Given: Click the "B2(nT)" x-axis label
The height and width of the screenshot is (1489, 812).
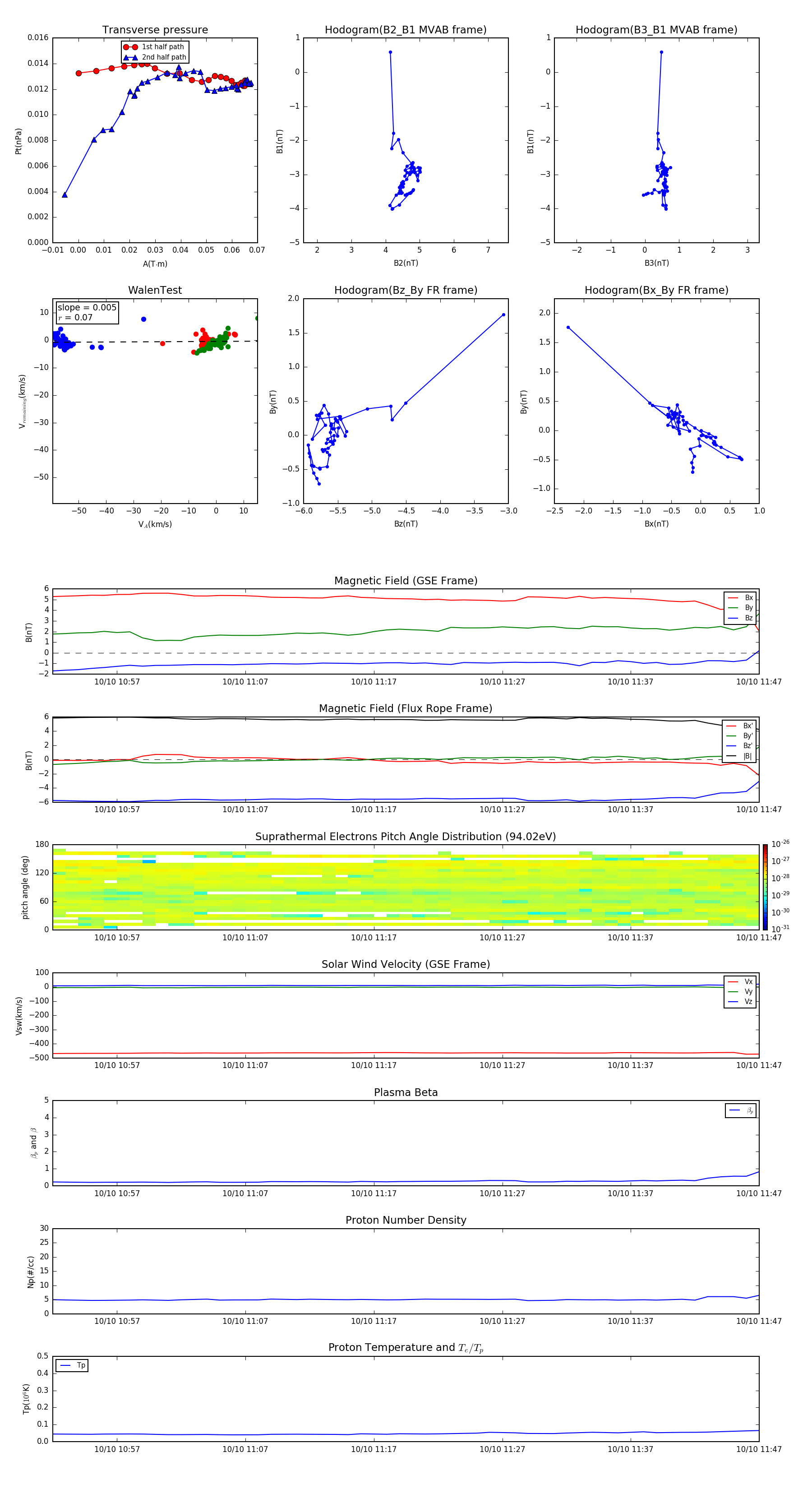Looking at the screenshot, I should click(406, 263).
